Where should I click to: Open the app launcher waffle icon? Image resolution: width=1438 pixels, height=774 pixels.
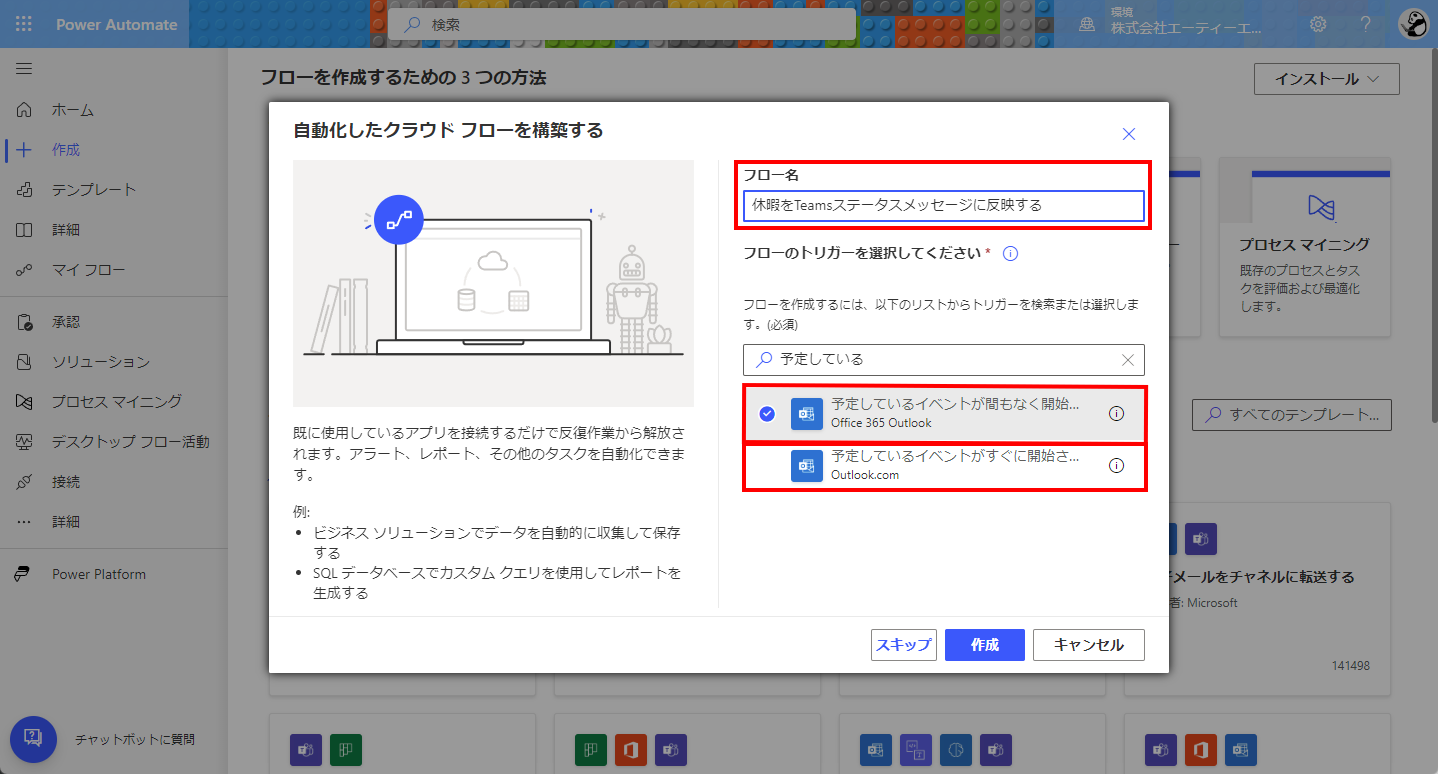pos(24,24)
